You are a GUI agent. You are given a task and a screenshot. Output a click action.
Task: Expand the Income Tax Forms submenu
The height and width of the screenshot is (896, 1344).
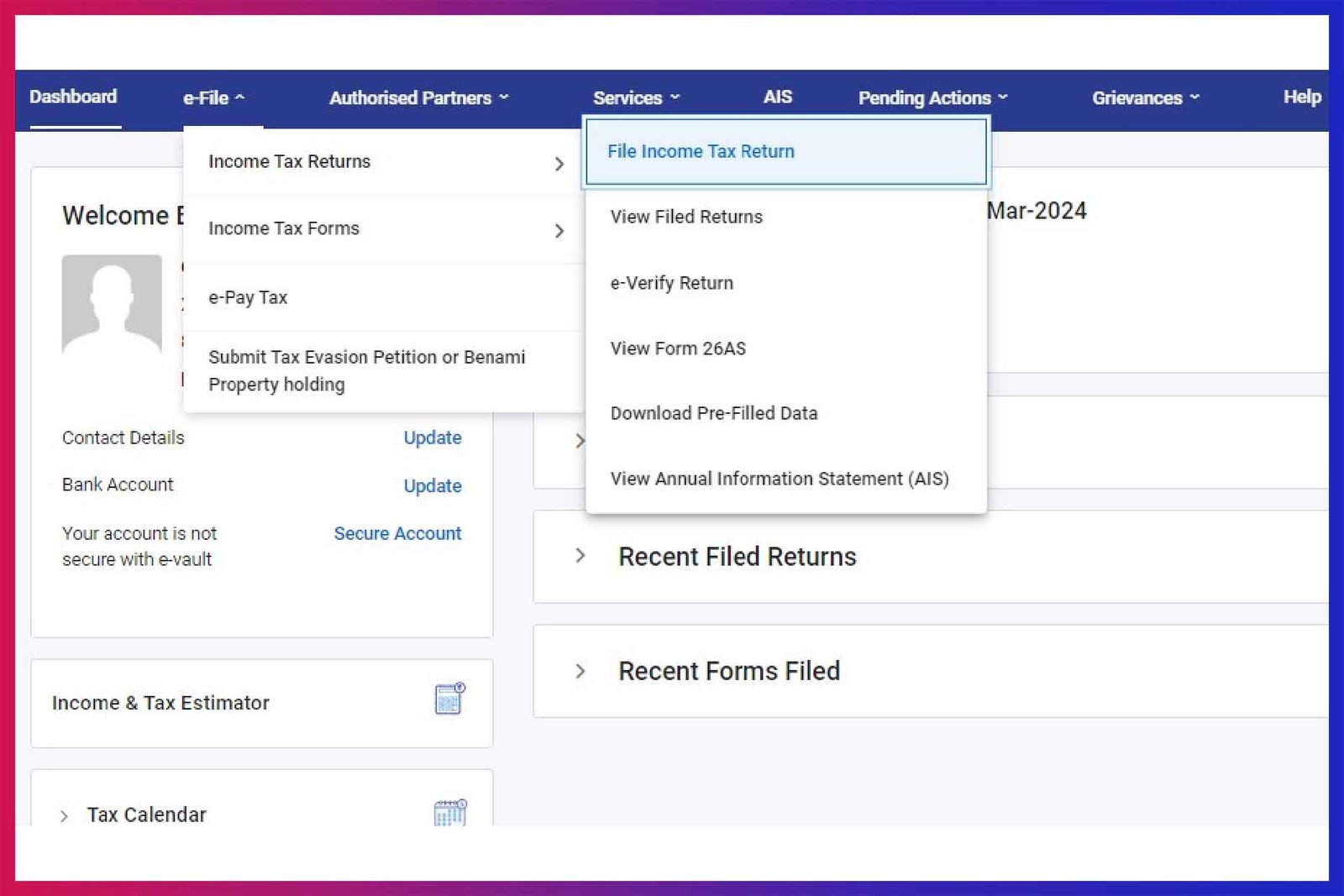285,228
